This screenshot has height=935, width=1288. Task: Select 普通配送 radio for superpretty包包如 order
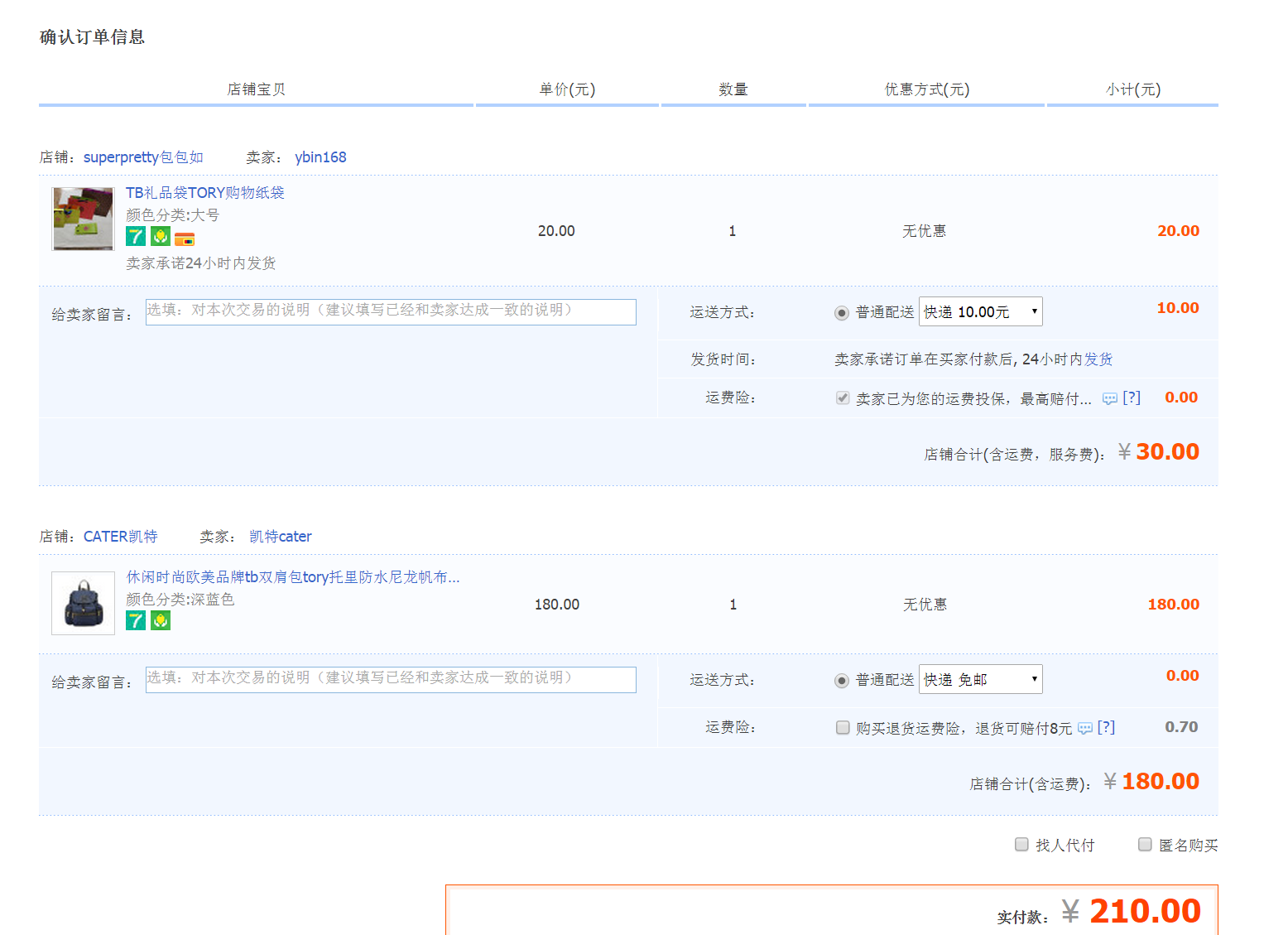842,313
